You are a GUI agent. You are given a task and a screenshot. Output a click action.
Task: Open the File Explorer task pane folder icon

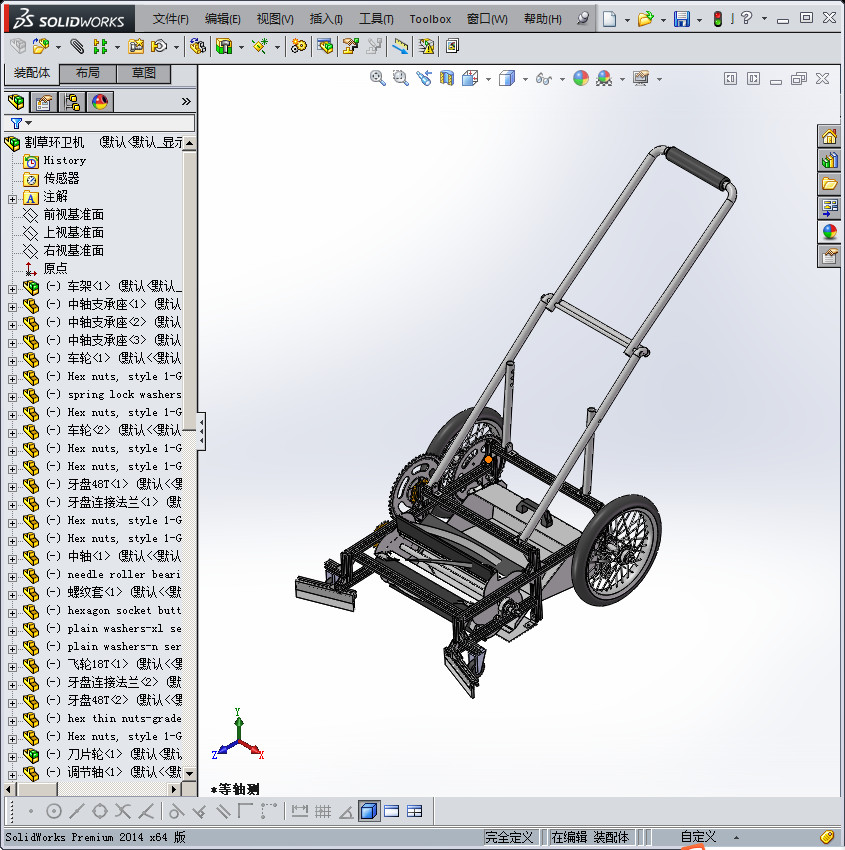coord(829,184)
